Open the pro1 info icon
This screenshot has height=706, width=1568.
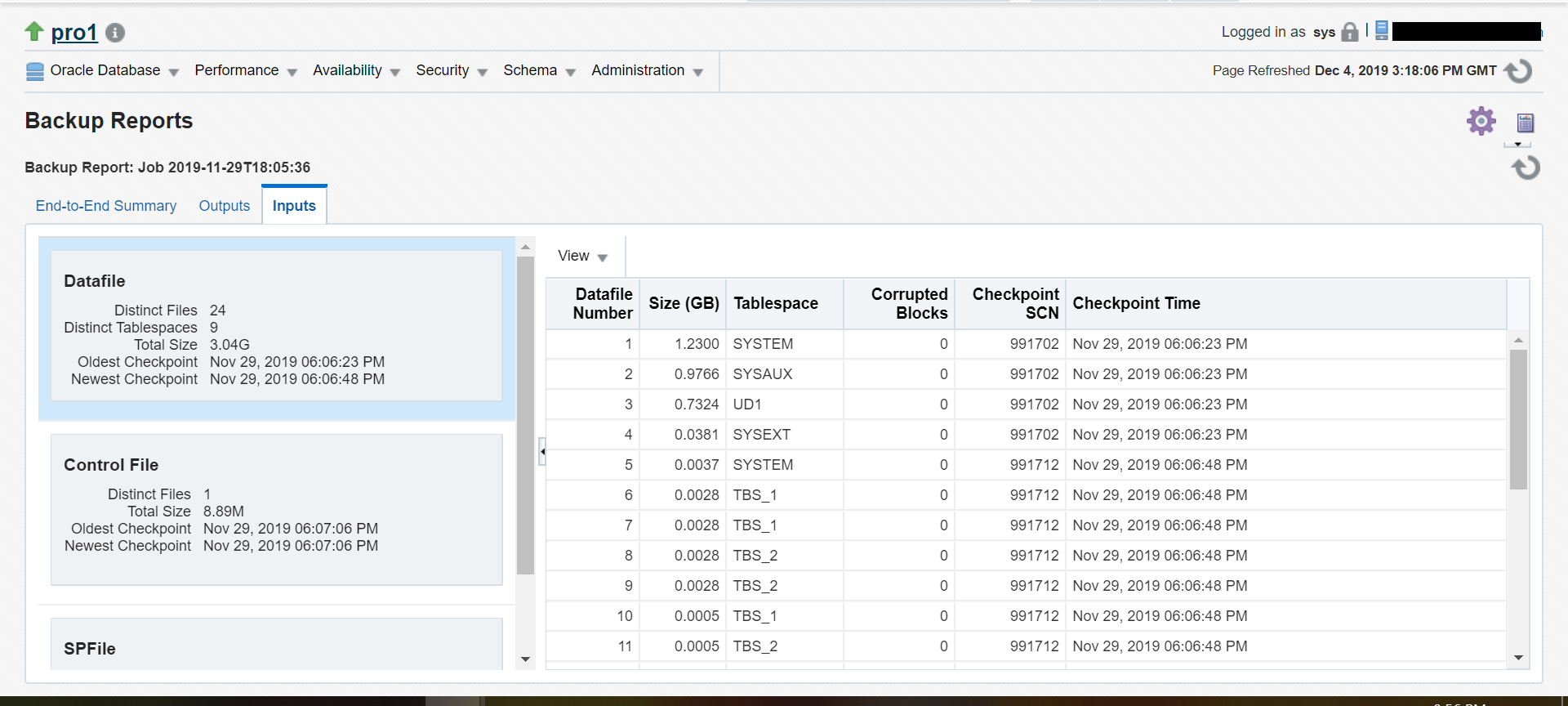click(115, 33)
